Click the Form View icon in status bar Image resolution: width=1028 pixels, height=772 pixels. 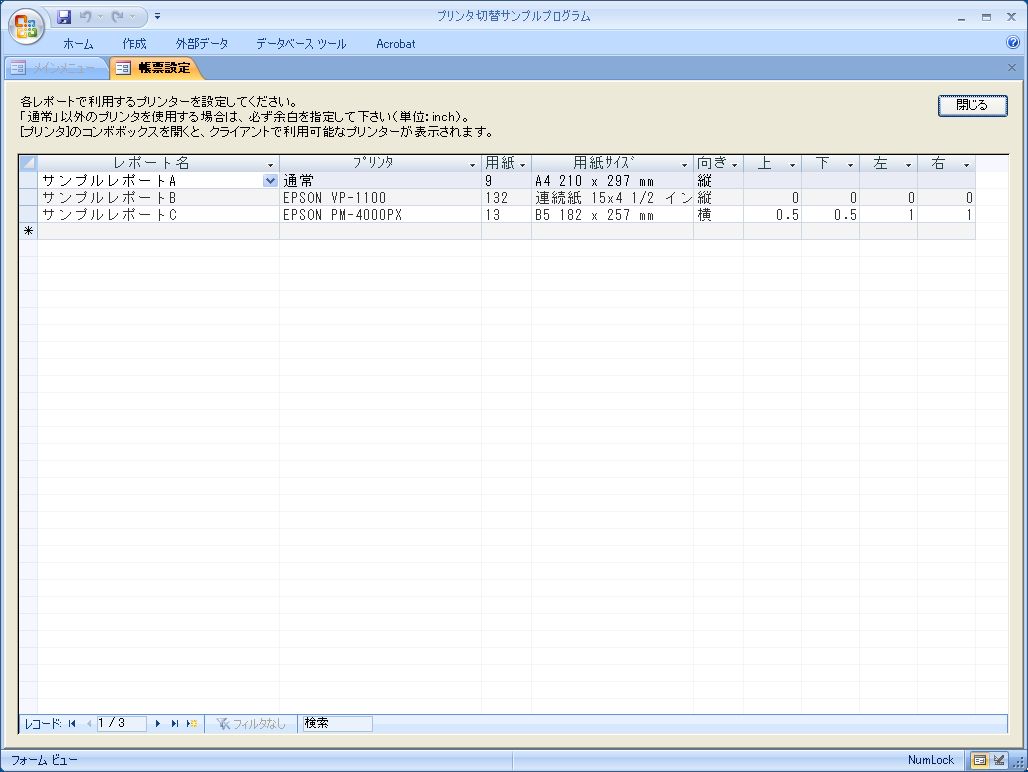[x=979, y=760]
